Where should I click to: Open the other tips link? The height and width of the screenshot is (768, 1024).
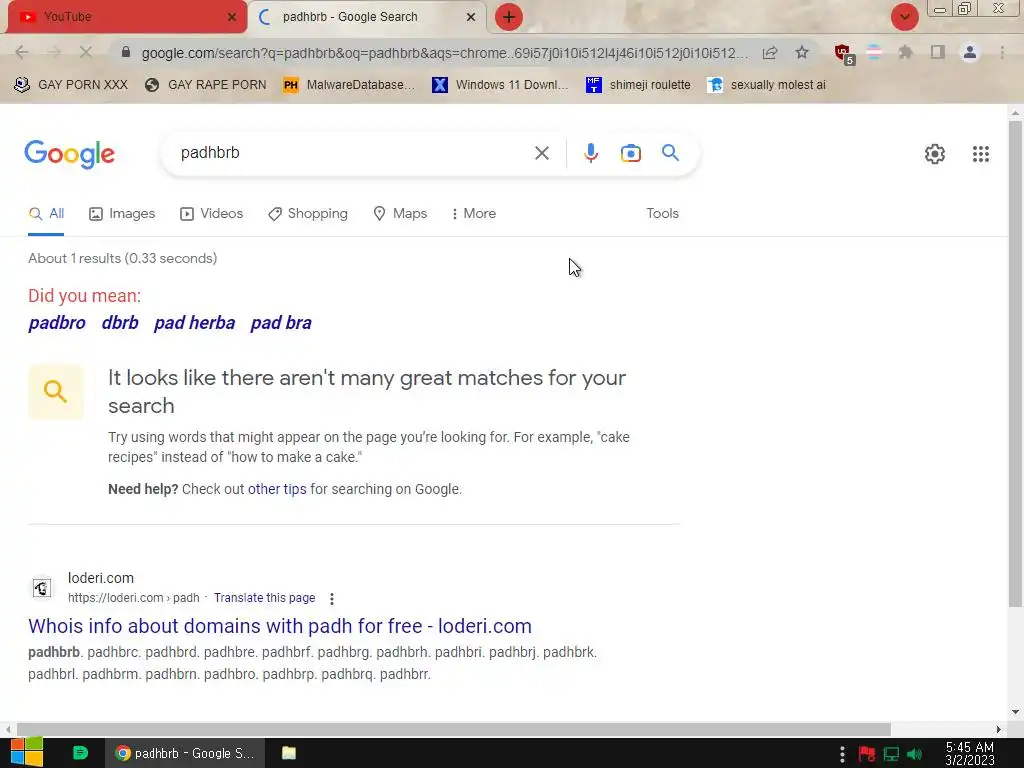(x=277, y=489)
